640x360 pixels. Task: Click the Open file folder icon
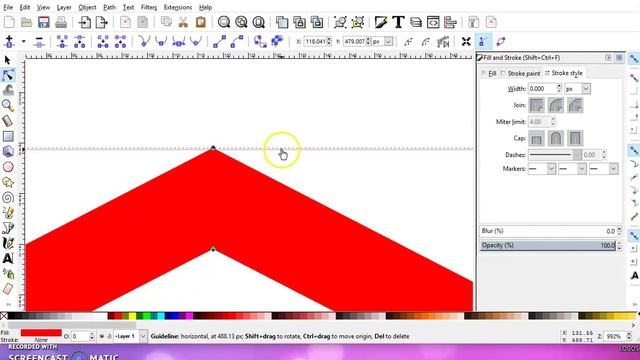pyautogui.click(x=27, y=22)
